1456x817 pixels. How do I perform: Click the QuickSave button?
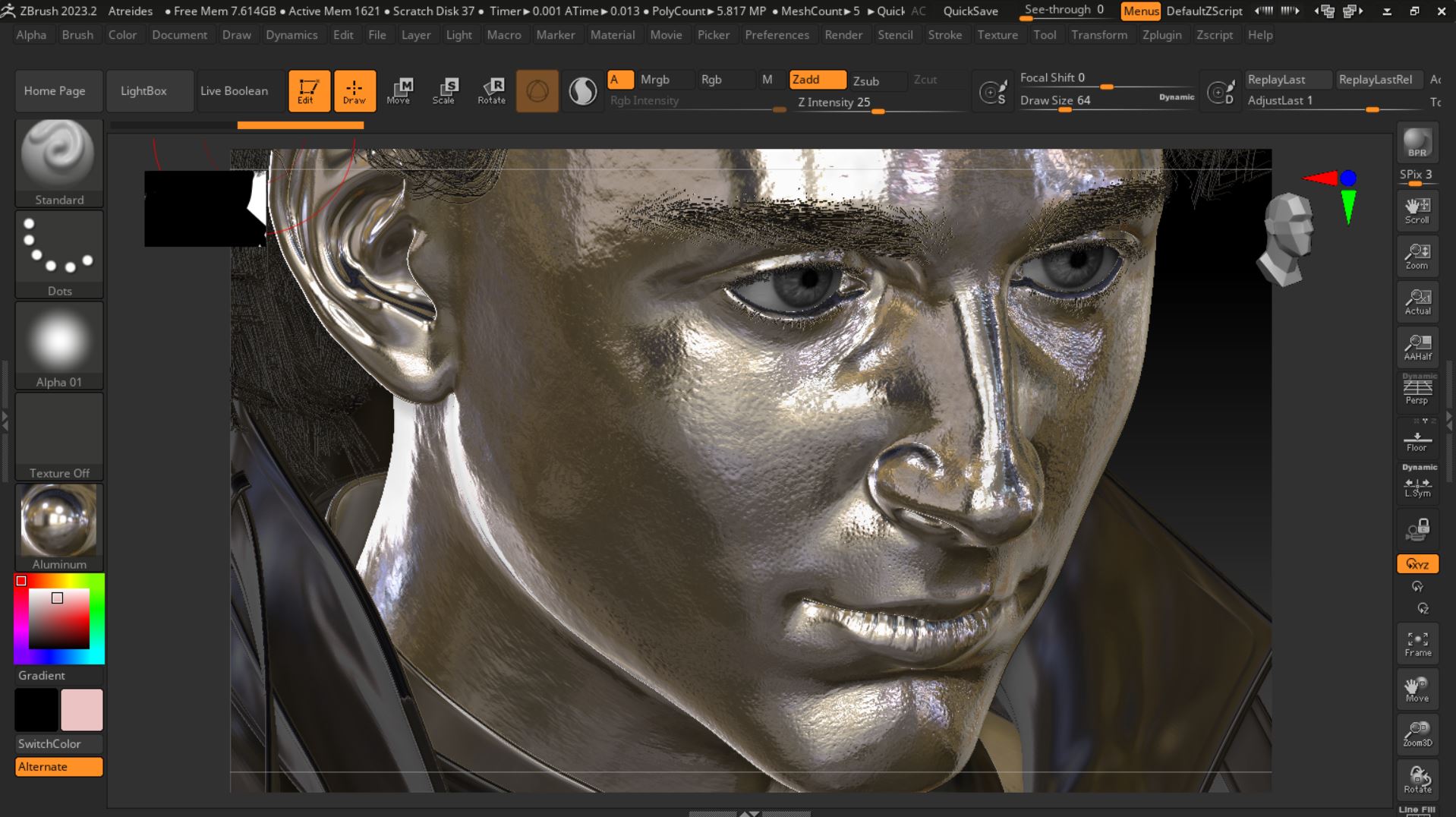tap(970, 11)
